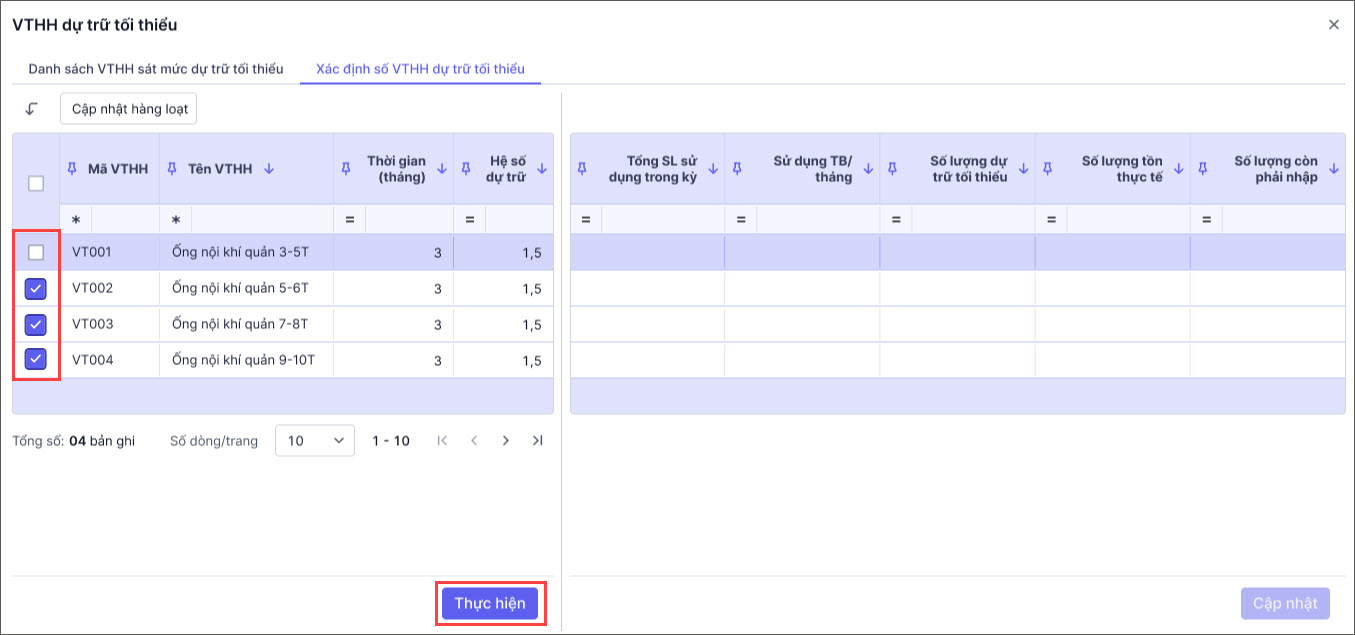Pin the Hệ số dự trữ column
This screenshot has height=635, width=1355.
coord(466,169)
